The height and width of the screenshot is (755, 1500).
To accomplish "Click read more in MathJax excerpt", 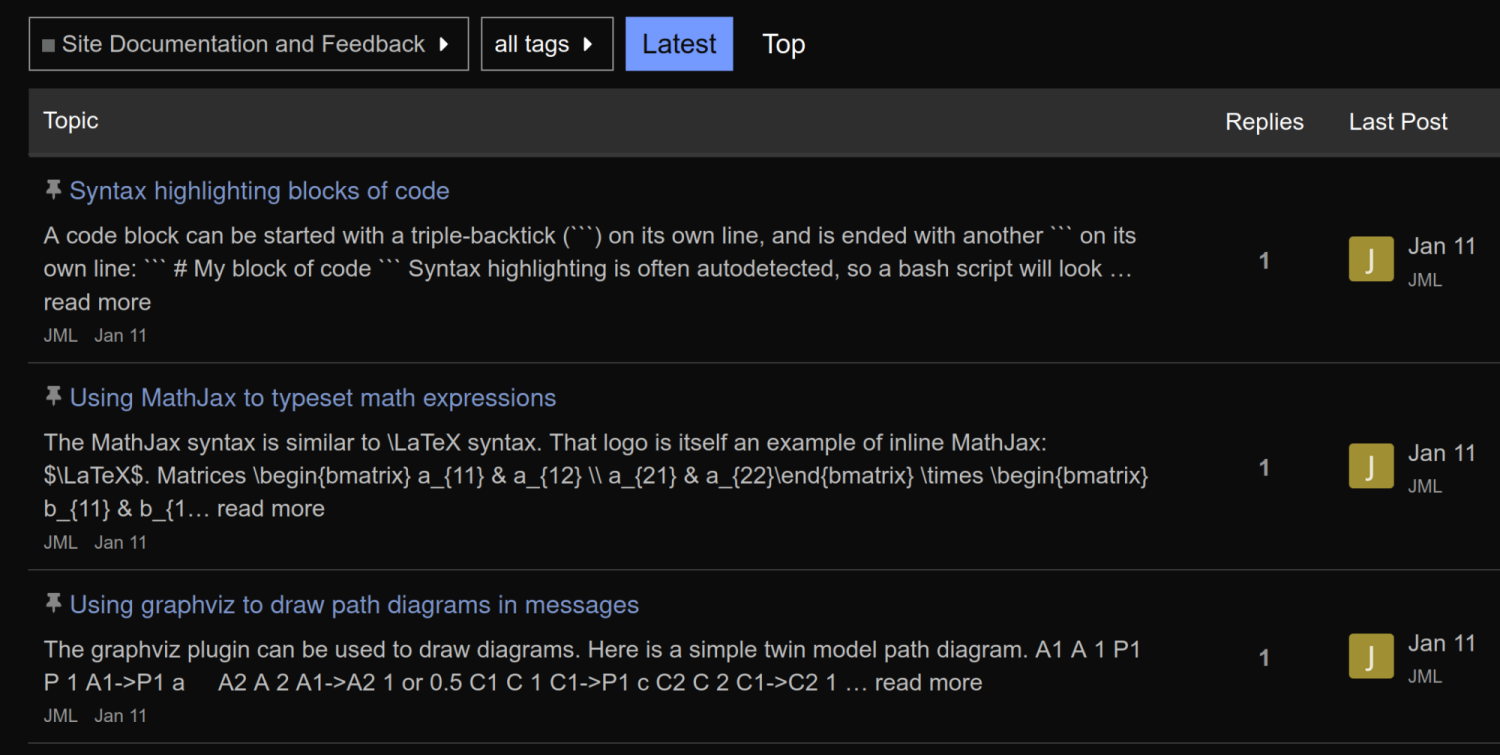I will tap(271, 509).
